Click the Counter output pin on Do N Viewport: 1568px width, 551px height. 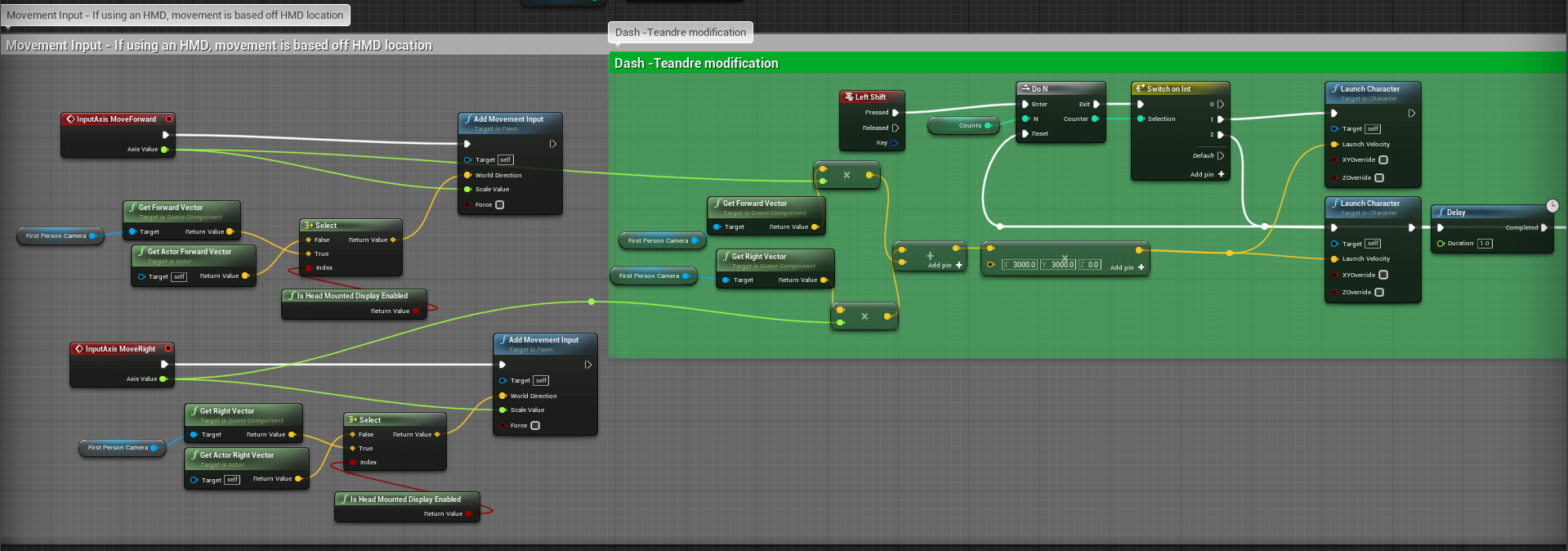(1096, 119)
